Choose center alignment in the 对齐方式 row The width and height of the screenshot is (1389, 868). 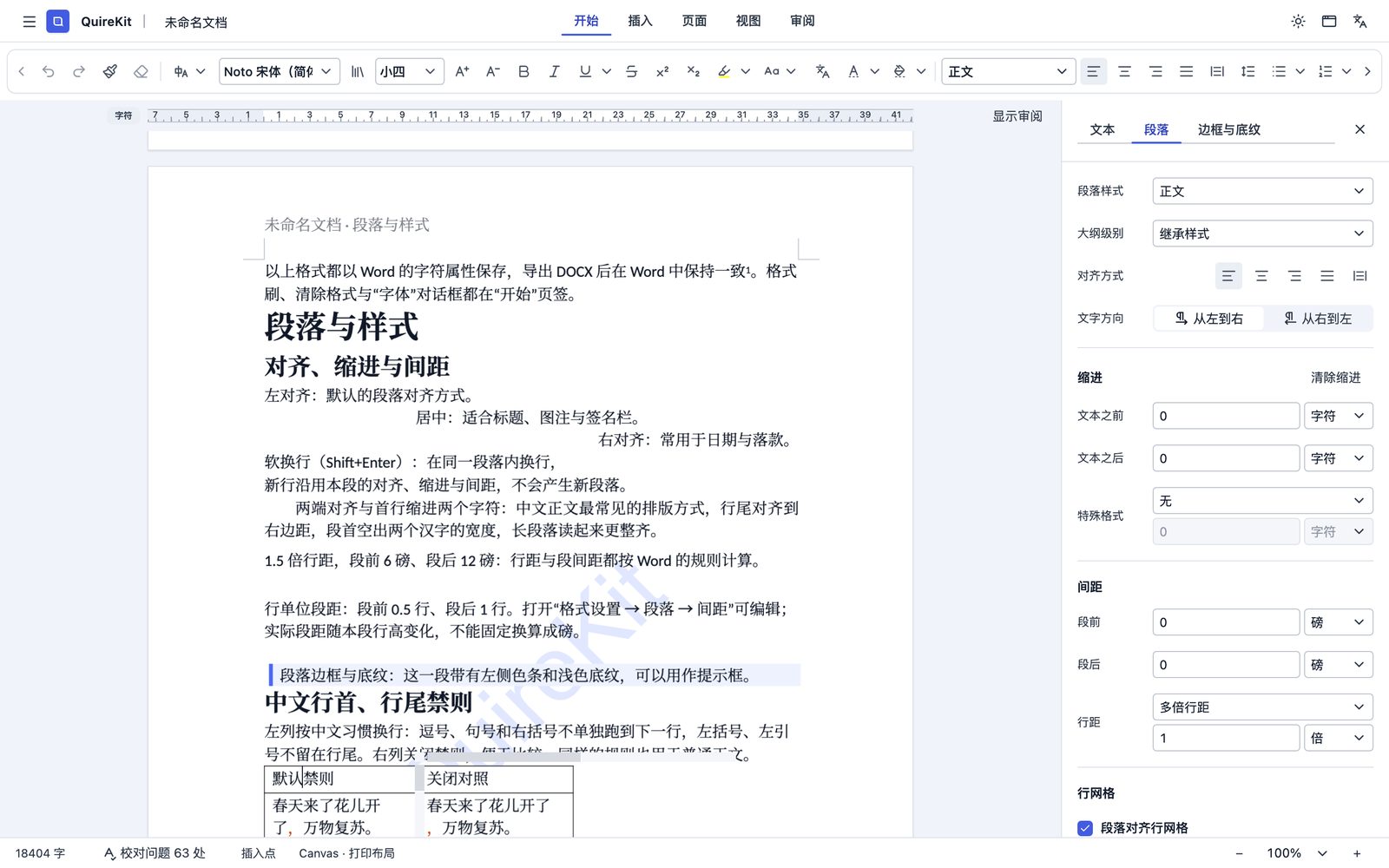tap(1261, 276)
